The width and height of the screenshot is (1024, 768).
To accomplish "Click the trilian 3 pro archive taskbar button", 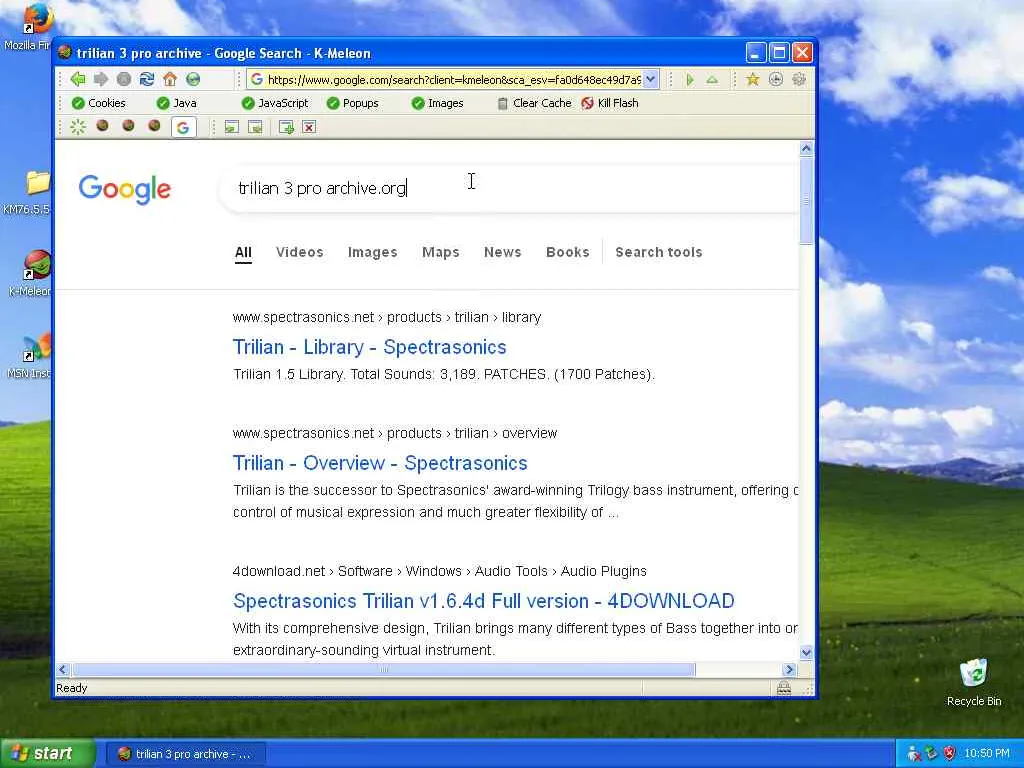I will coord(186,754).
